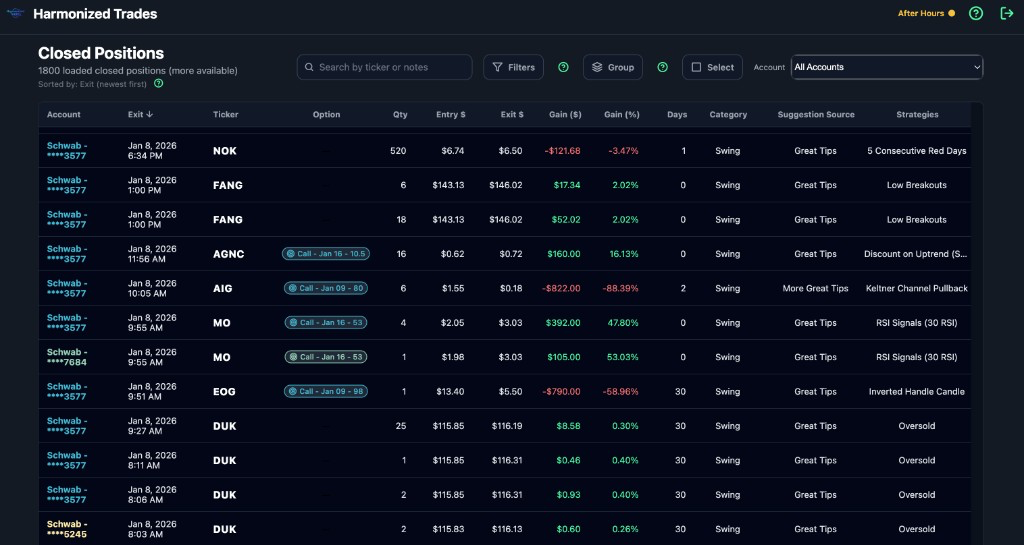This screenshot has width=1024, height=545.
Task: Click the Keltner Channel Pullback strategy
Action: tap(917, 288)
